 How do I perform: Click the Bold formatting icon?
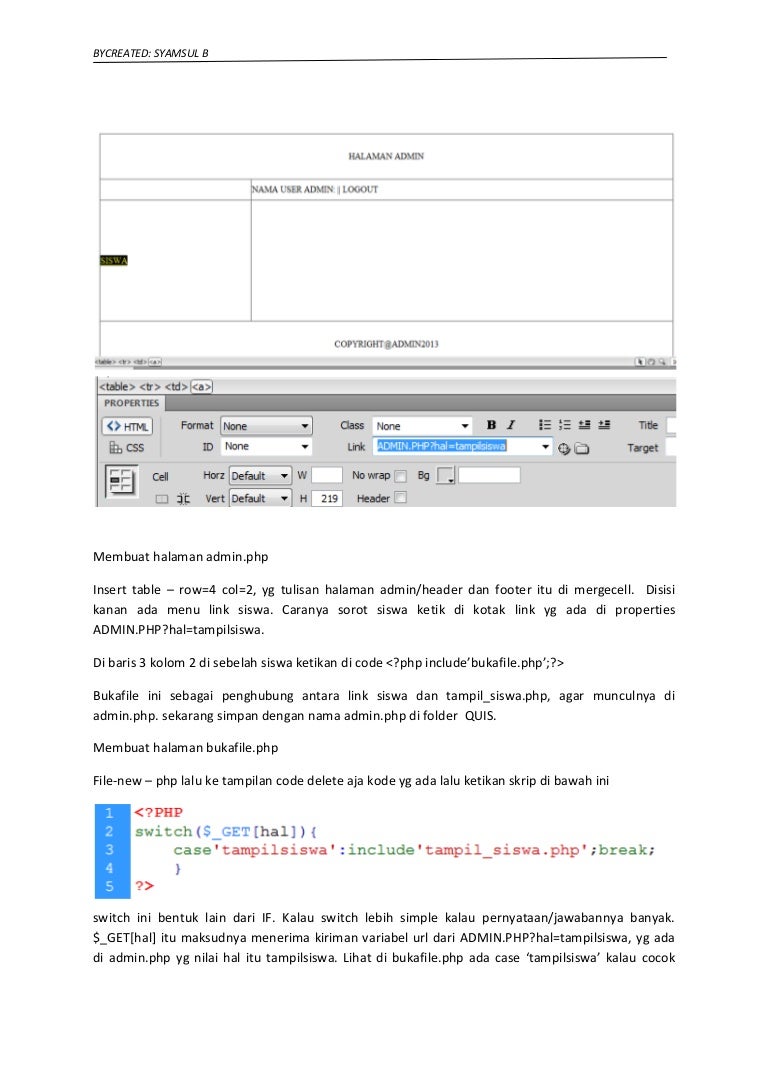[x=492, y=425]
